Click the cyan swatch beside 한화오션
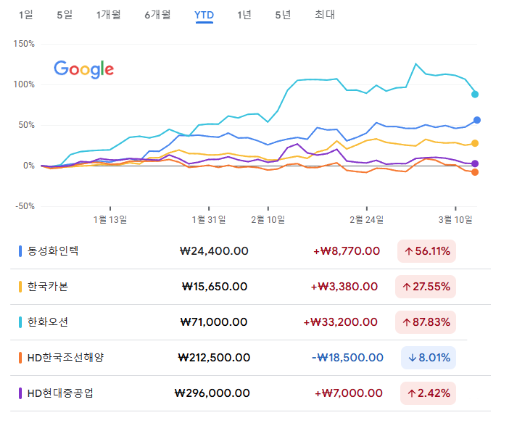This screenshot has height=426, width=515. pos(20,322)
